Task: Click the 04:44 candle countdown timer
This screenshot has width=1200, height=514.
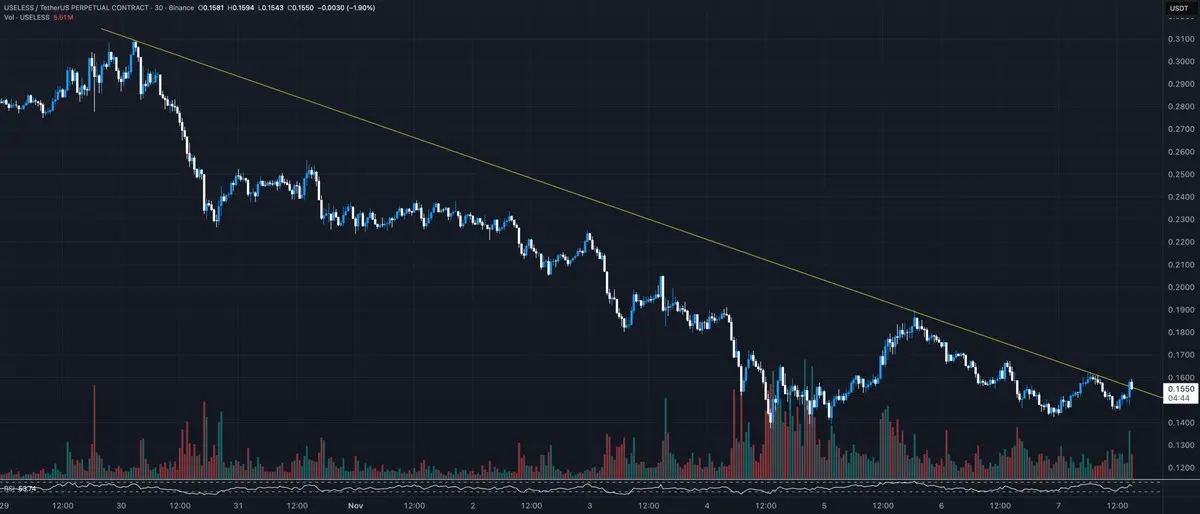Action: tap(1180, 398)
